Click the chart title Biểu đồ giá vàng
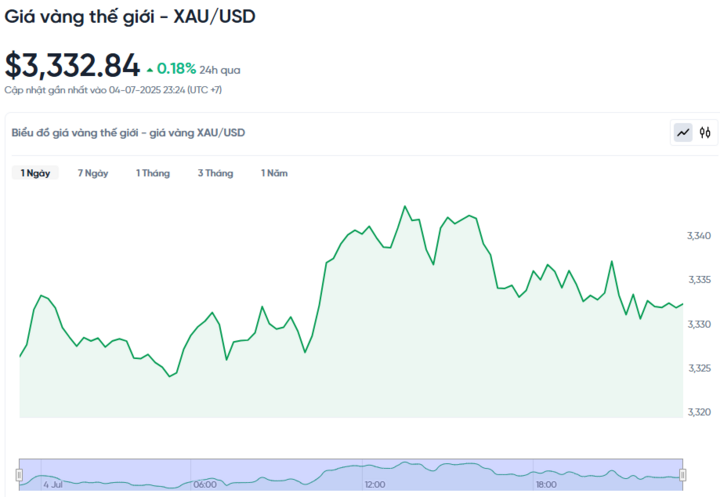The width and height of the screenshot is (720, 497). pos(128,133)
